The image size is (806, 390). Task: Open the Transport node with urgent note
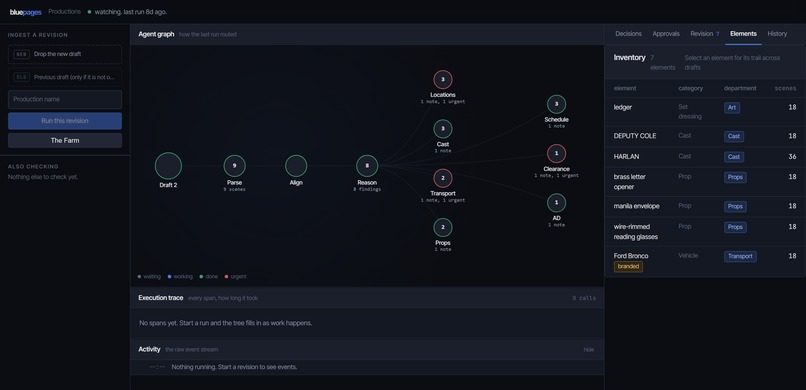pyautogui.click(x=443, y=178)
